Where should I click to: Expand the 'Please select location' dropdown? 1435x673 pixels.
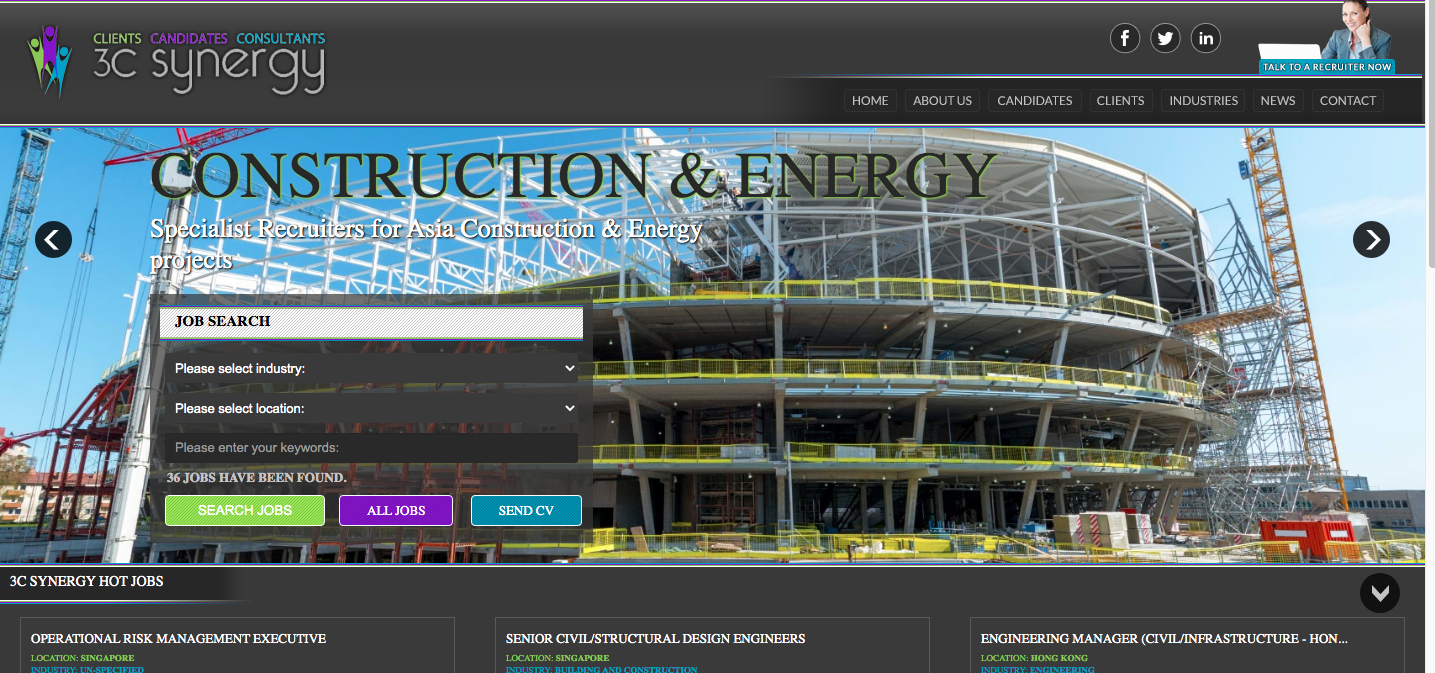click(x=372, y=408)
